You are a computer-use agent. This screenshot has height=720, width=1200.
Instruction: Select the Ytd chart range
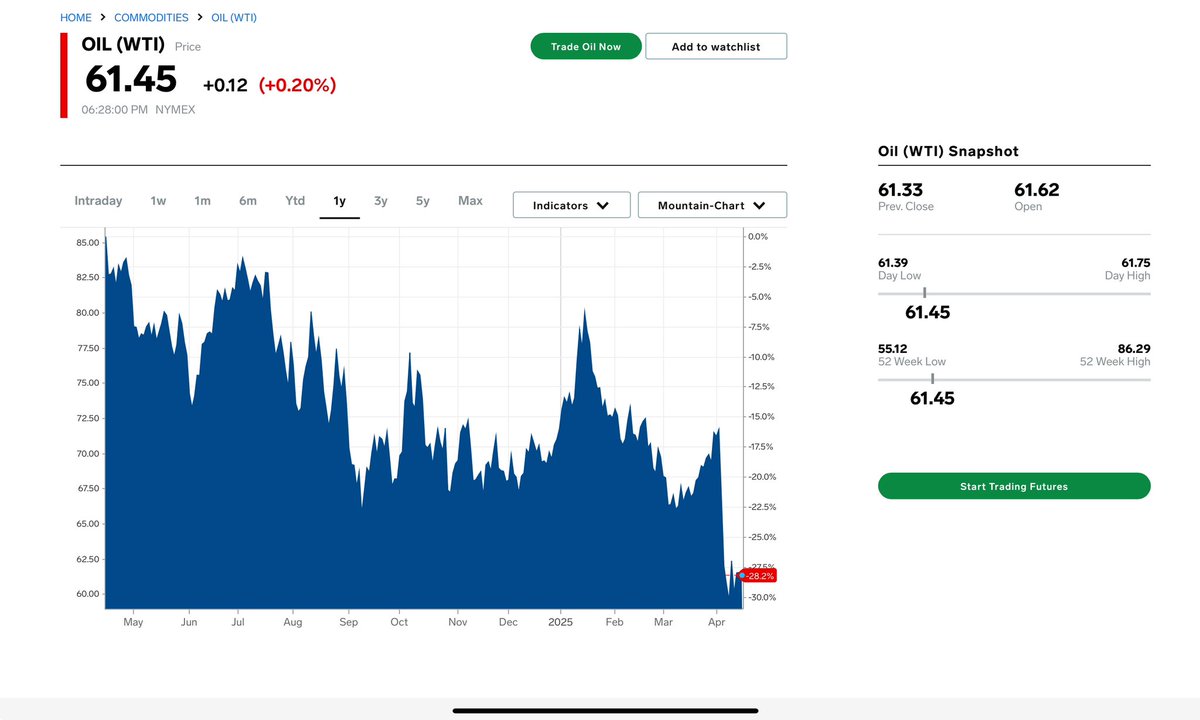(x=295, y=201)
